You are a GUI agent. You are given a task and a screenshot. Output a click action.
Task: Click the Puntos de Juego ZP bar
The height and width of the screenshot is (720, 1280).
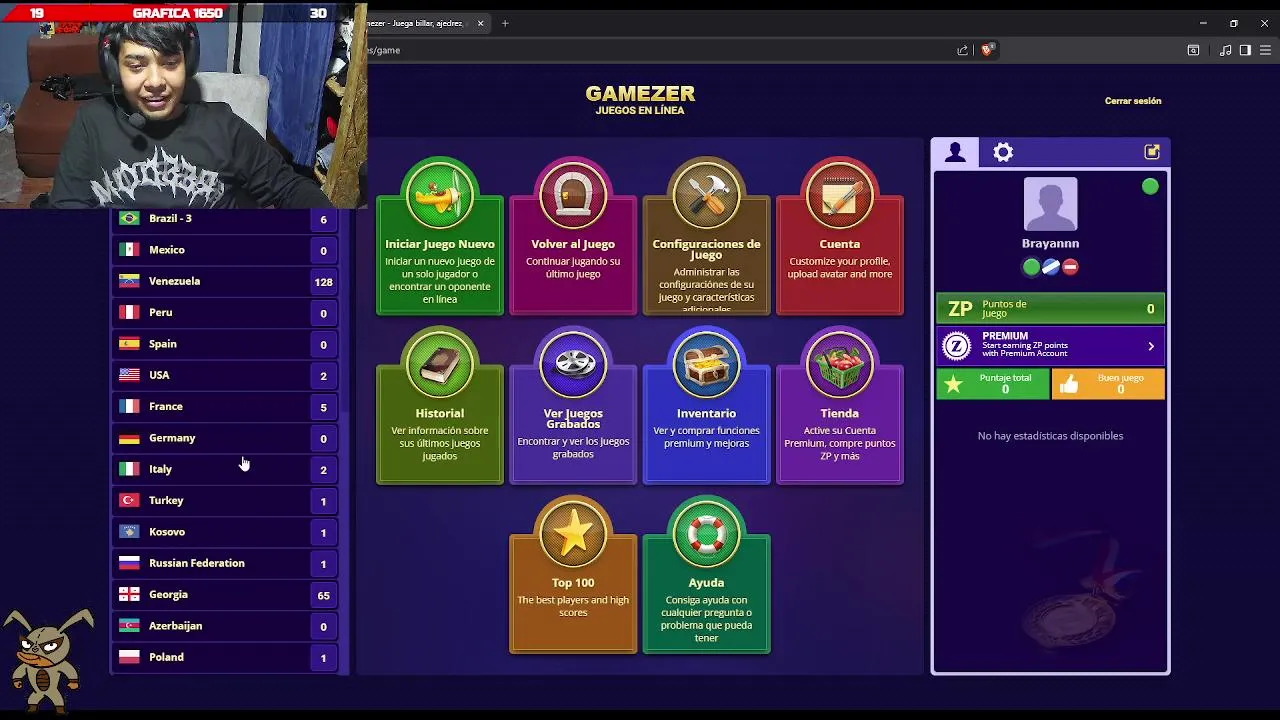coord(1050,309)
